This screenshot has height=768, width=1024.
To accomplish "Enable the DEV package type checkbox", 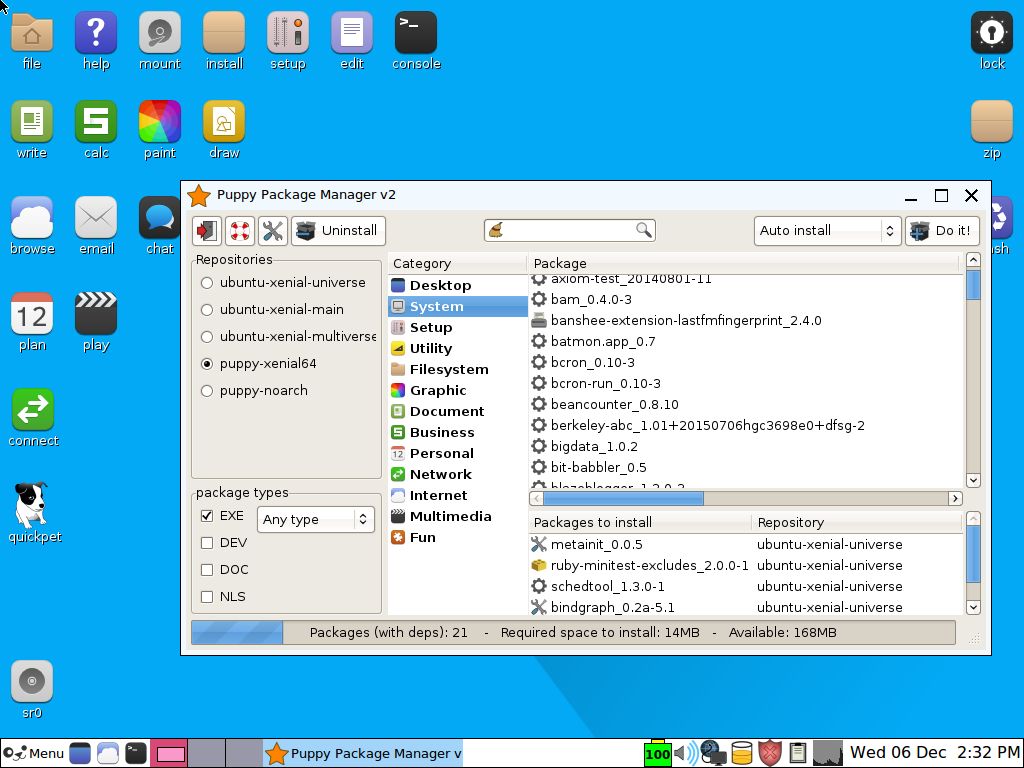I will (x=205, y=542).
